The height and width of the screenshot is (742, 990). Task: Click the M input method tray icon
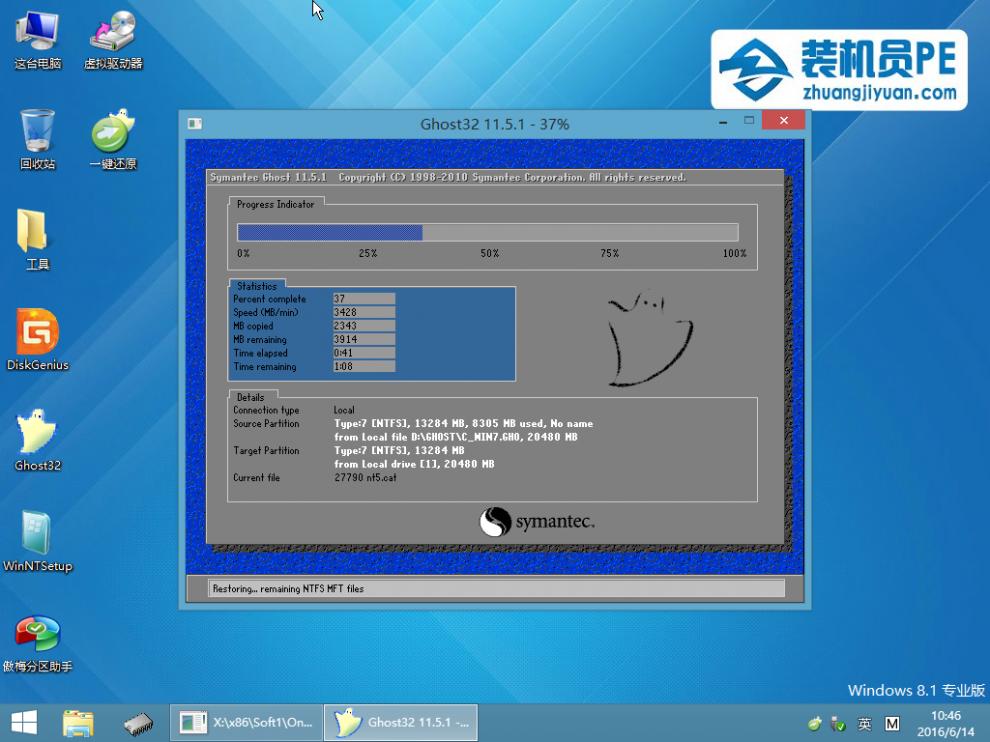coord(891,723)
